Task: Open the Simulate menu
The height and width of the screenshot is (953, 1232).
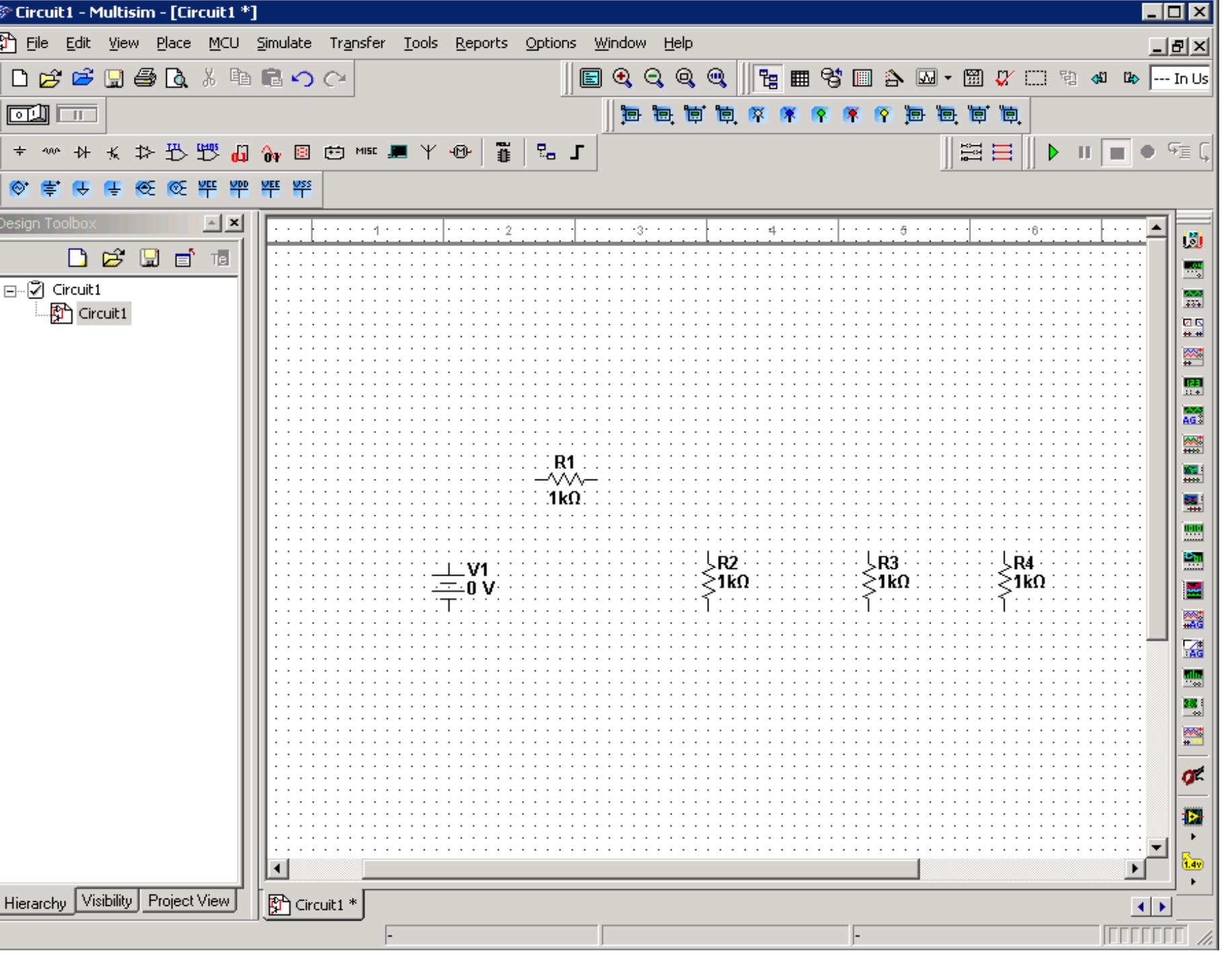Action: point(284,43)
